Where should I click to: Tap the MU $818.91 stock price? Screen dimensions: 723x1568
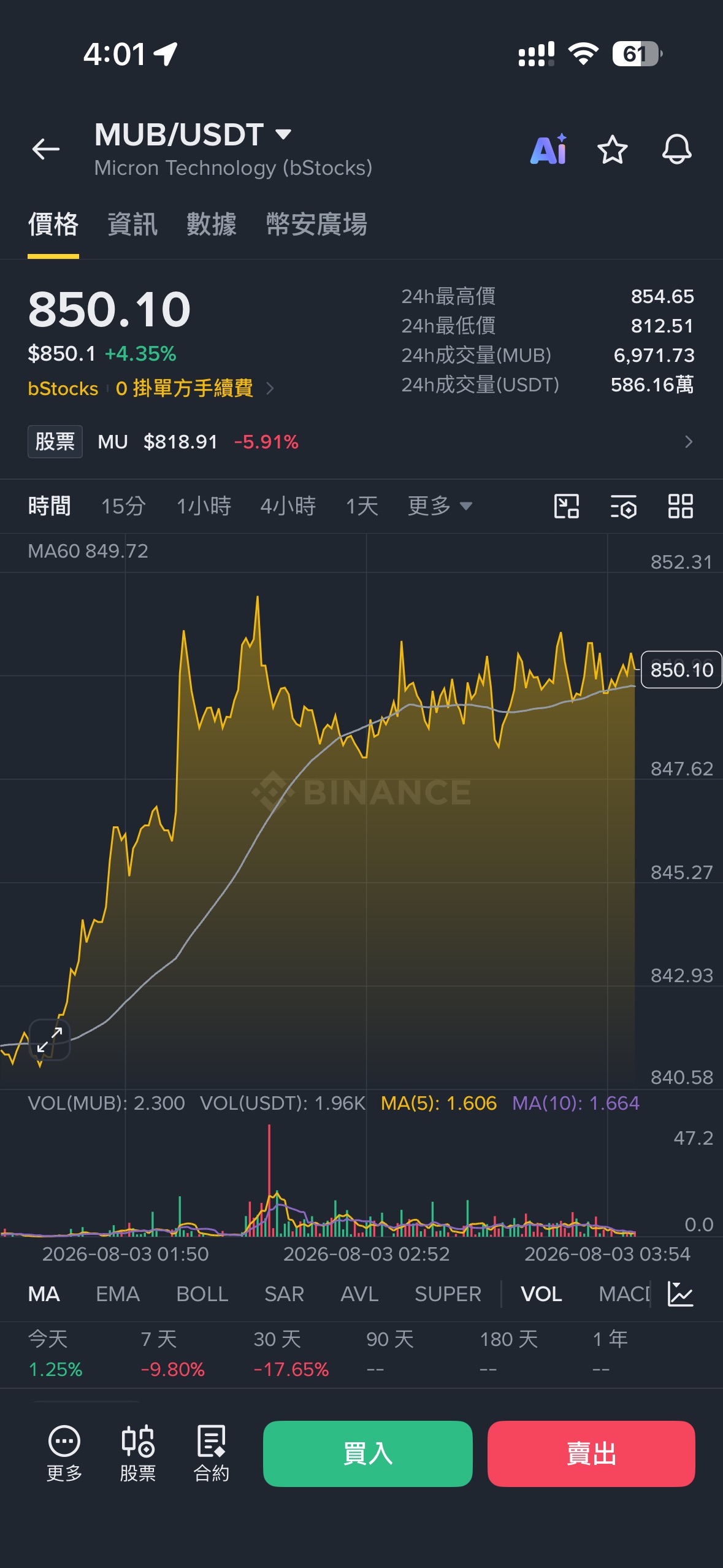tap(180, 442)
